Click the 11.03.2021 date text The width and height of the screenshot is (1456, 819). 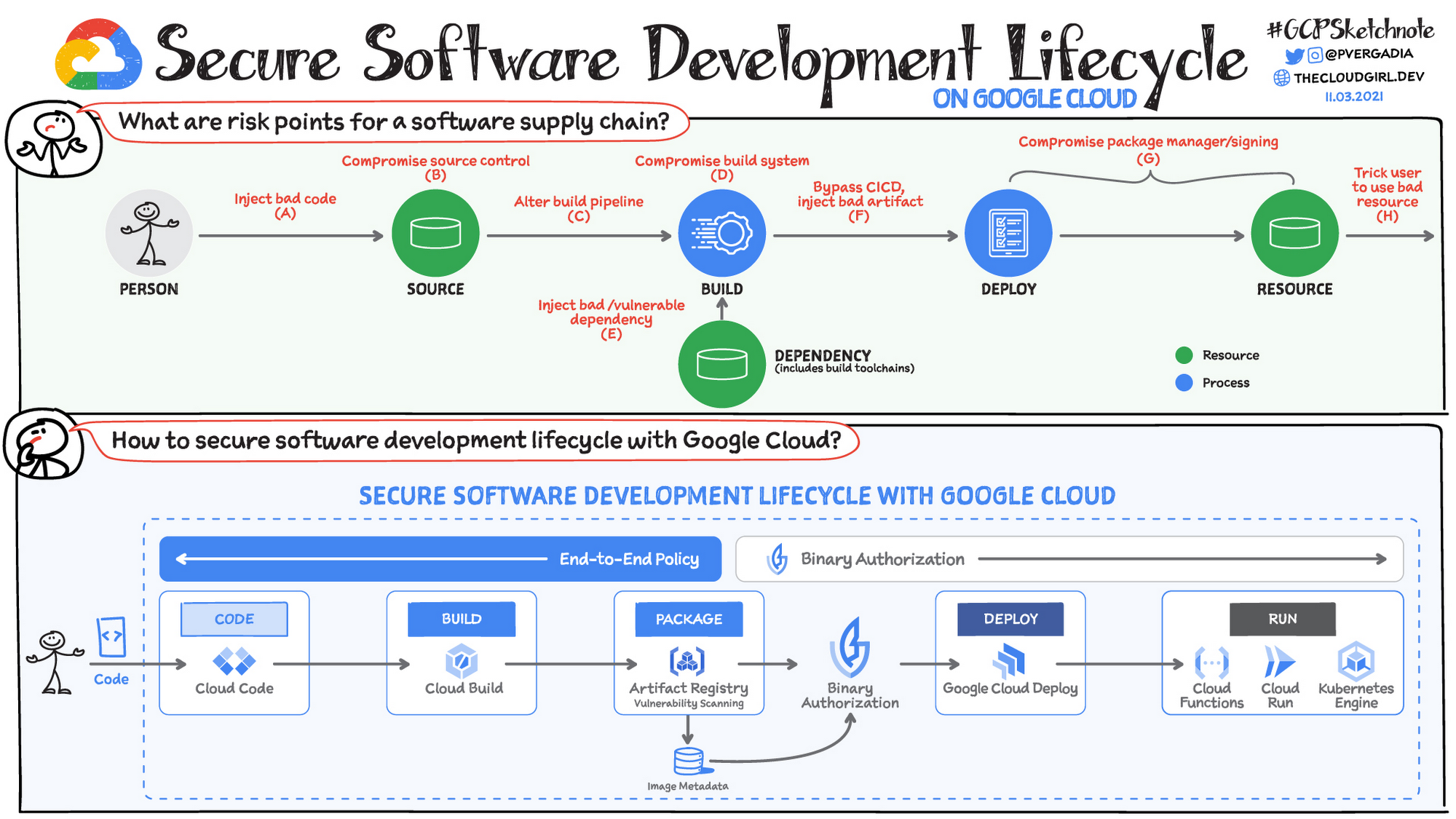coord(1354,97)
